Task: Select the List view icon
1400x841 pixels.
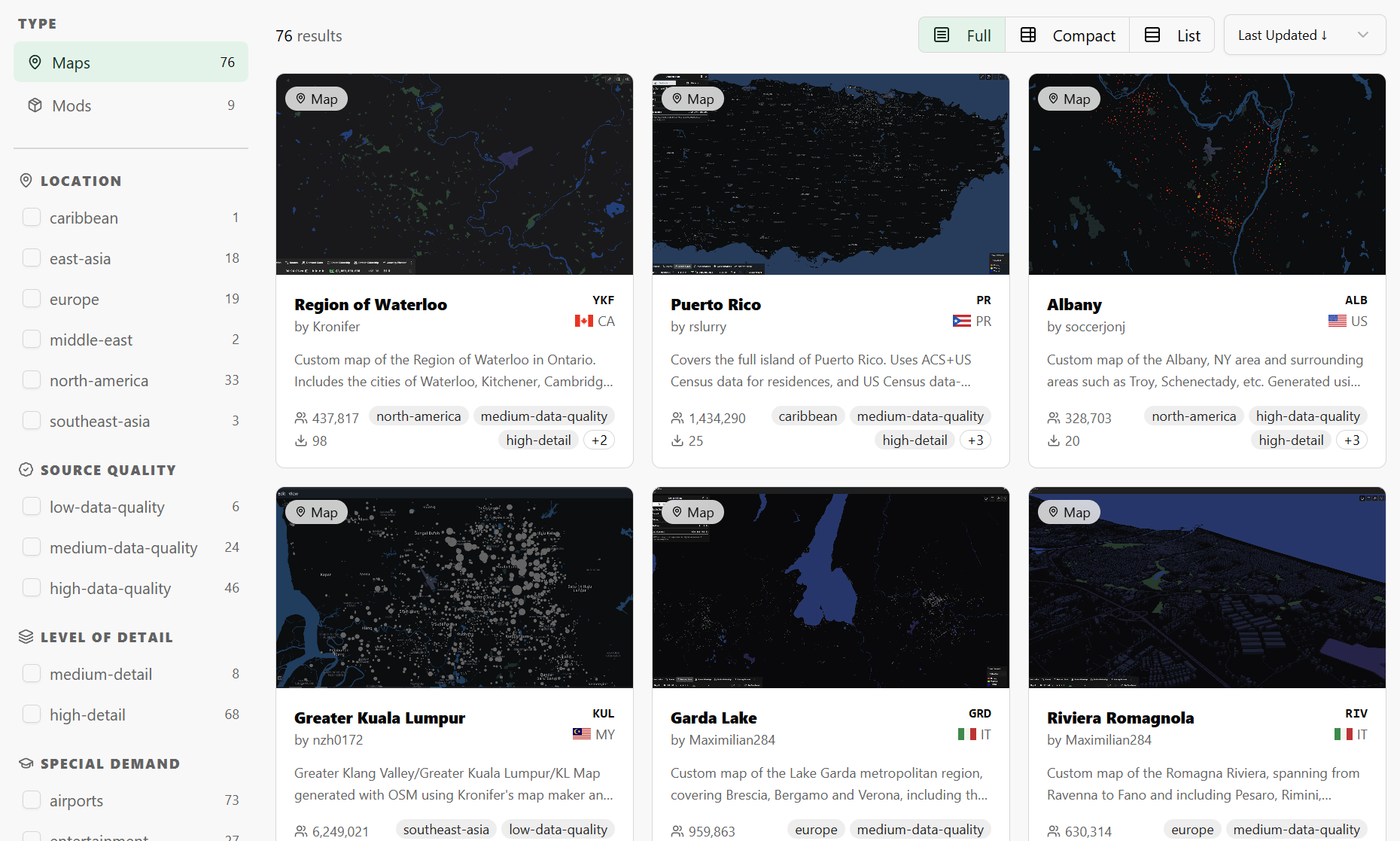Action: 1151,35
